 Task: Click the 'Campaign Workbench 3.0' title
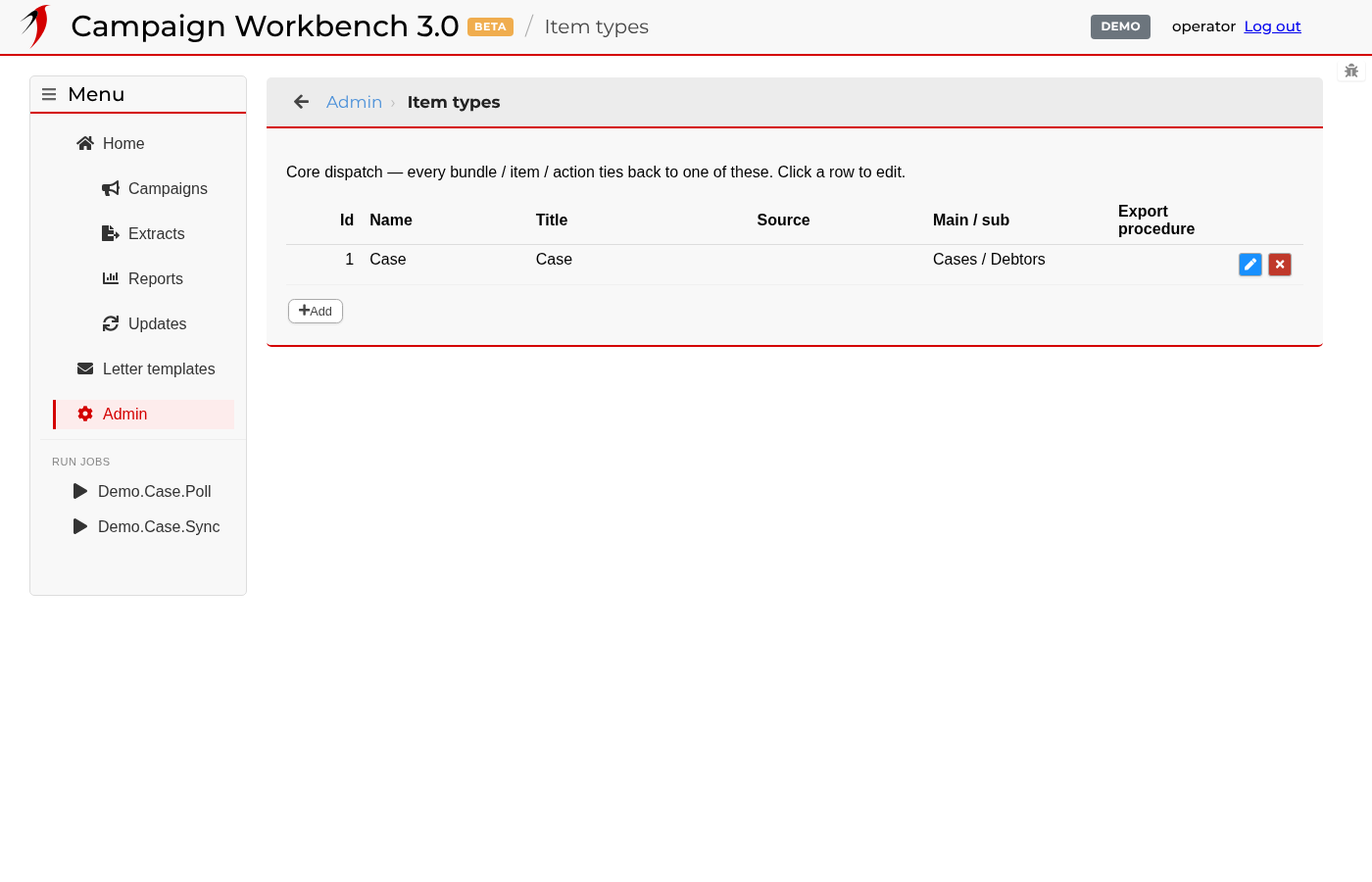pyautogui.click(x=265, y=26)
